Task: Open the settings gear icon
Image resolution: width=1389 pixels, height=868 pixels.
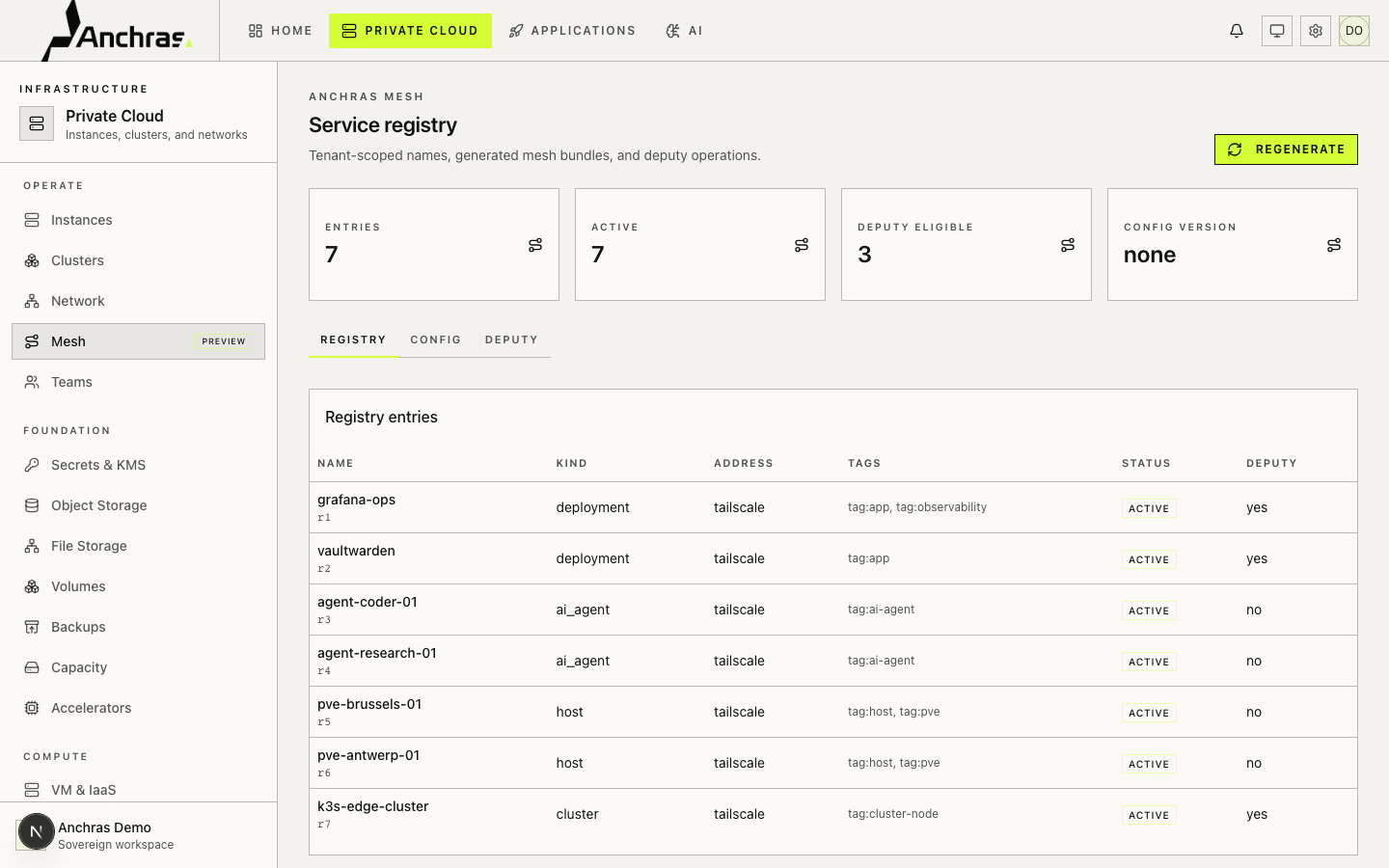Action: [1316, 31]
